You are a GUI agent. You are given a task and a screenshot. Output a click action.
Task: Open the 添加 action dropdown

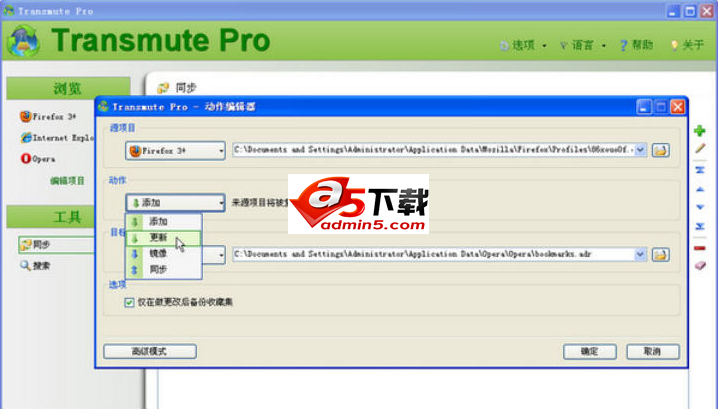[x=175, y=202]
